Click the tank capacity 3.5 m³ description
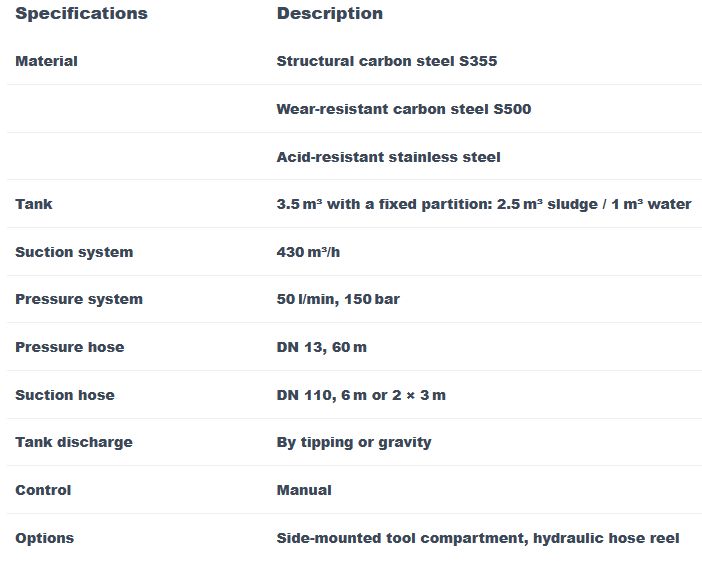Screen dimensions: 702x563 (483, 204)
